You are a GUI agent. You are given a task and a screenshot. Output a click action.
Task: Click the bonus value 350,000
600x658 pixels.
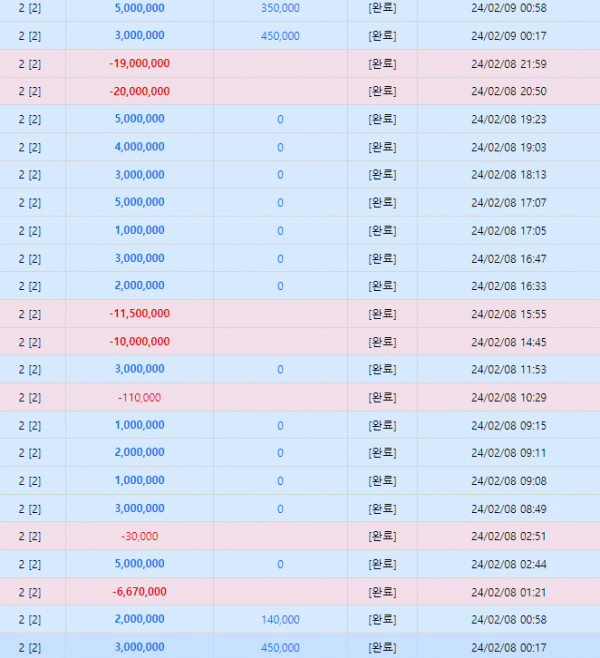coord(280,8)
